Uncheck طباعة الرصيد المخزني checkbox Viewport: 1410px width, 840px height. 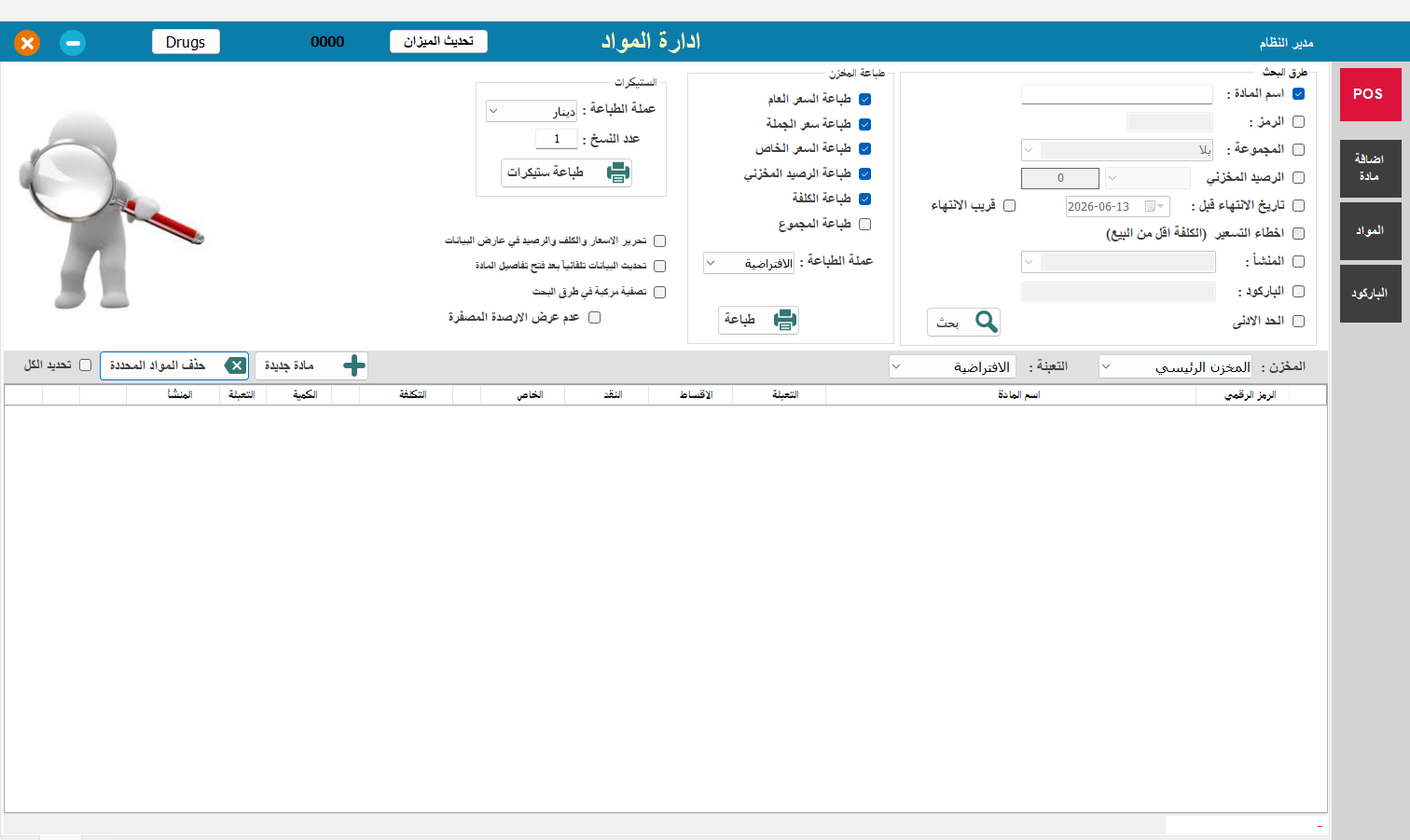864,174
